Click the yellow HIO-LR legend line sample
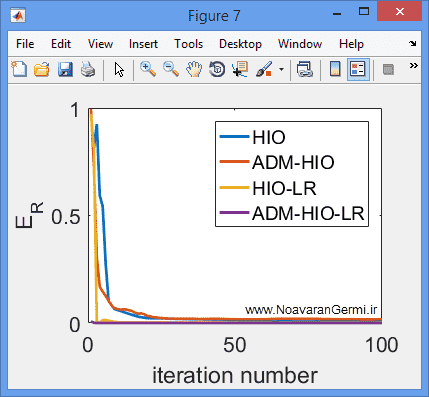The image size is (429, 397). point(235,188)
